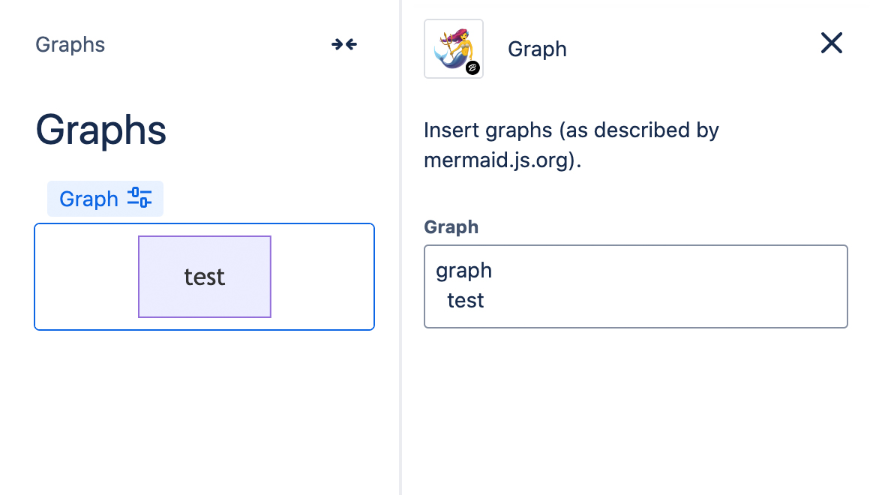Place cursor on the "graph" line in editor
The height and width of the screenshot is (495, 870).
[x=465, y=270]
